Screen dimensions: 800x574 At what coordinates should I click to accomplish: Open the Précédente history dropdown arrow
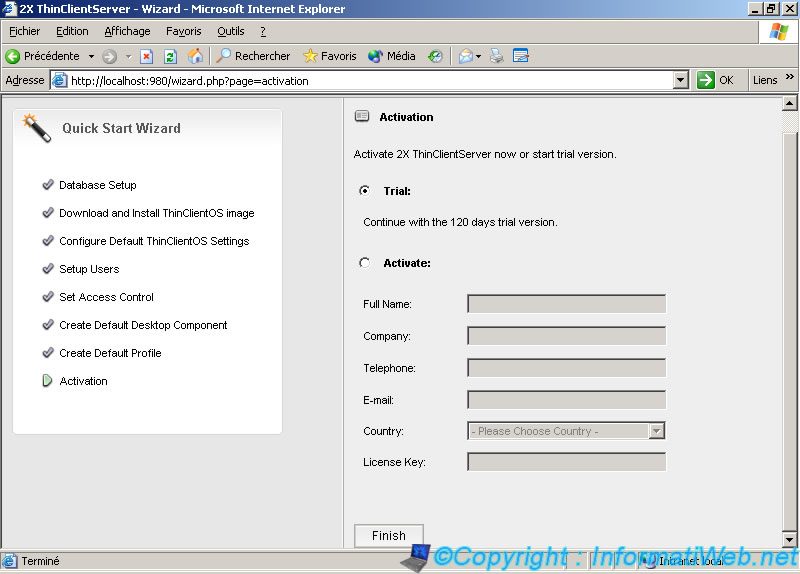coord(91,56)
